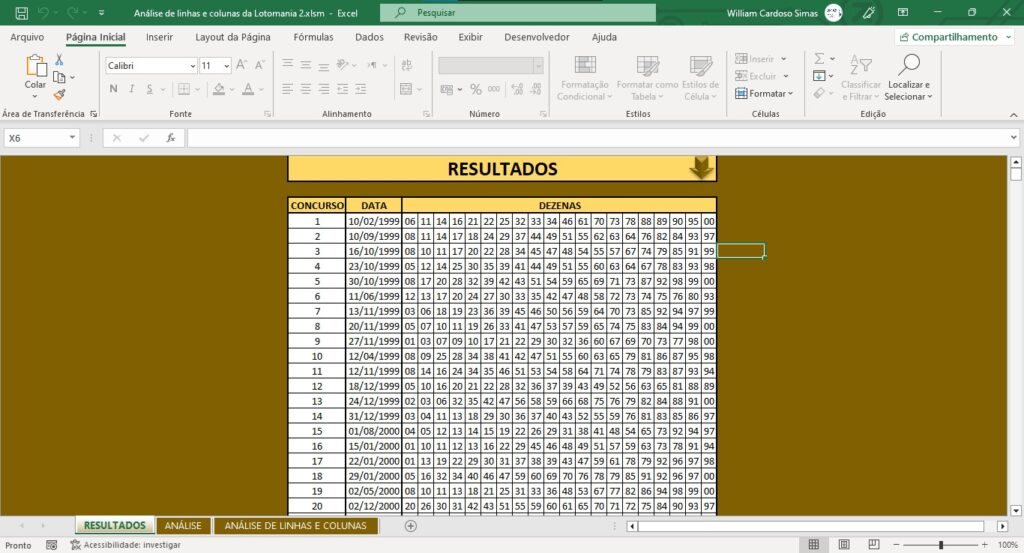The width and height of the screenshot is (1024, 553).
Task: Click the Wrap Text icon
Action: coord(407,65)
